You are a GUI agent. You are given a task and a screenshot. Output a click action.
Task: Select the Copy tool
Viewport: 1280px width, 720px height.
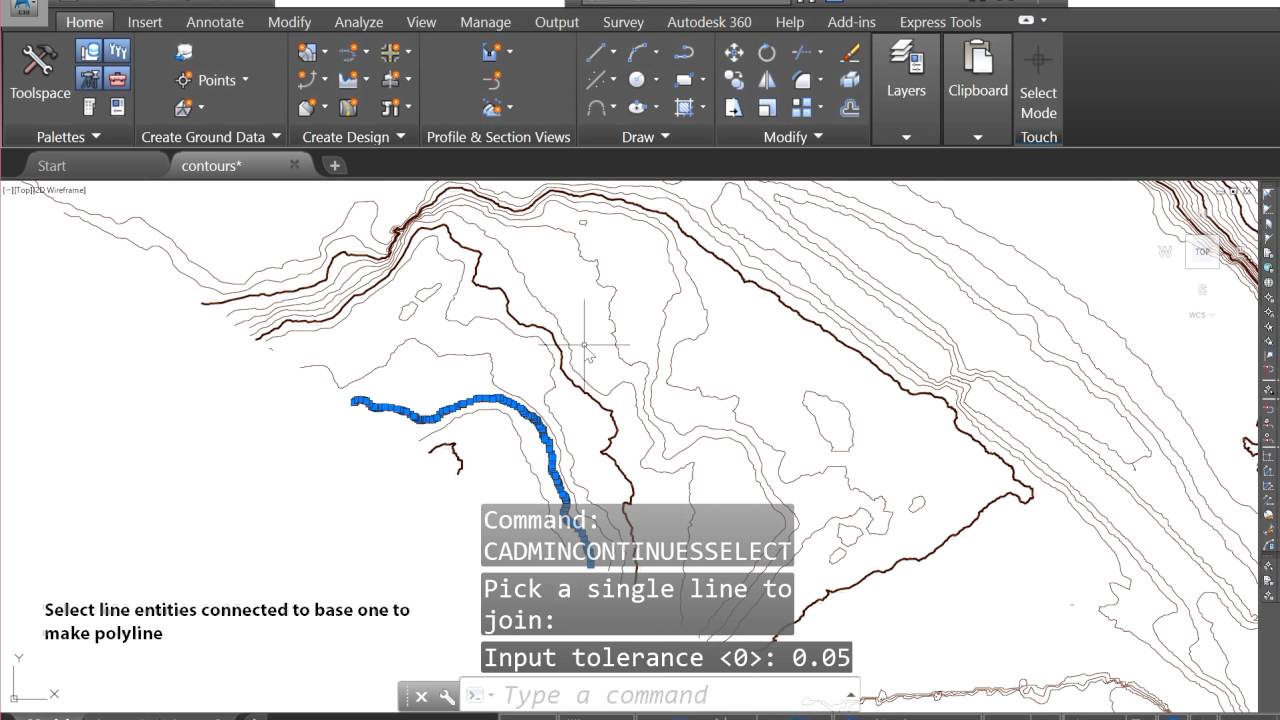734,80
